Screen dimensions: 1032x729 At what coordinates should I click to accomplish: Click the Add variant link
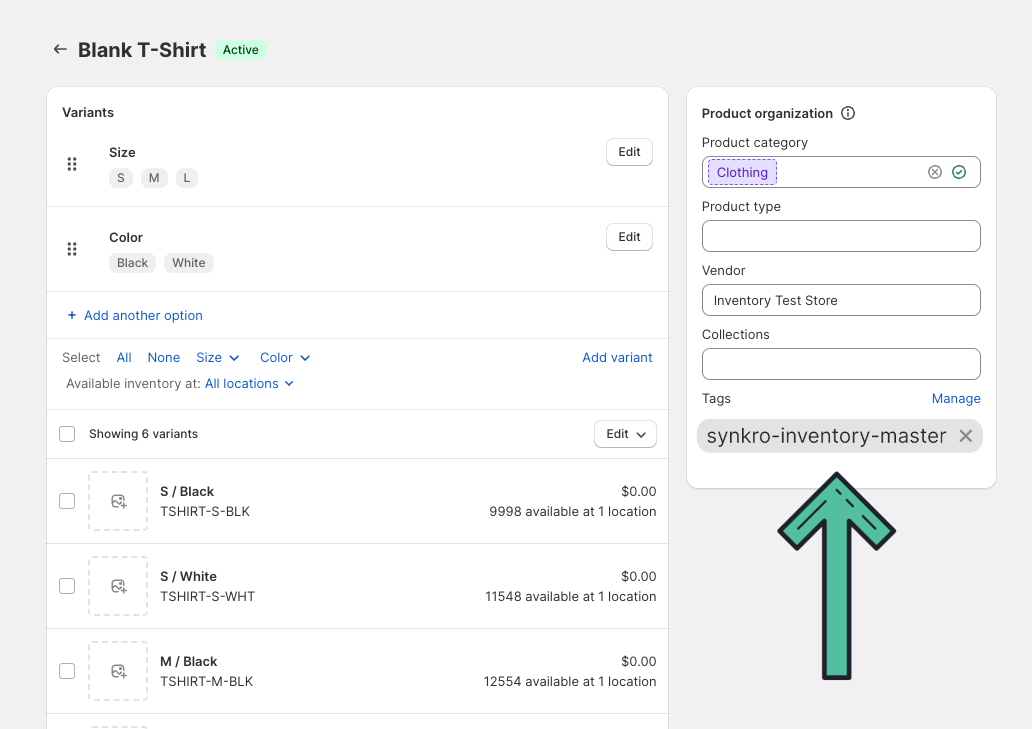(x=617, y=357)
